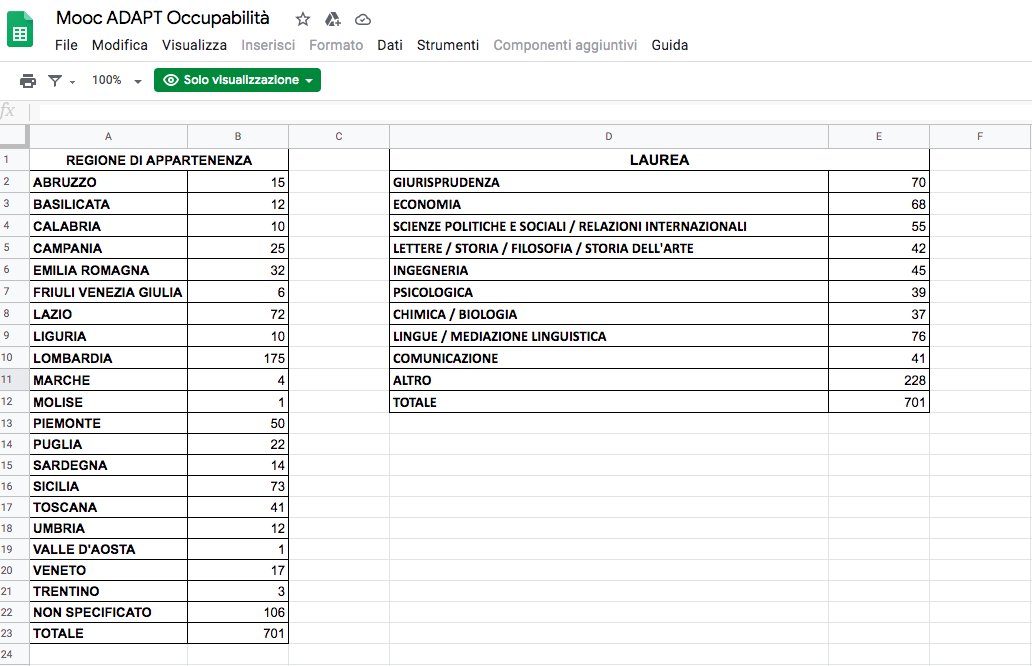Click the add to Drive icon
This screenshot has width=1032, height=666.
click(333, 19)
